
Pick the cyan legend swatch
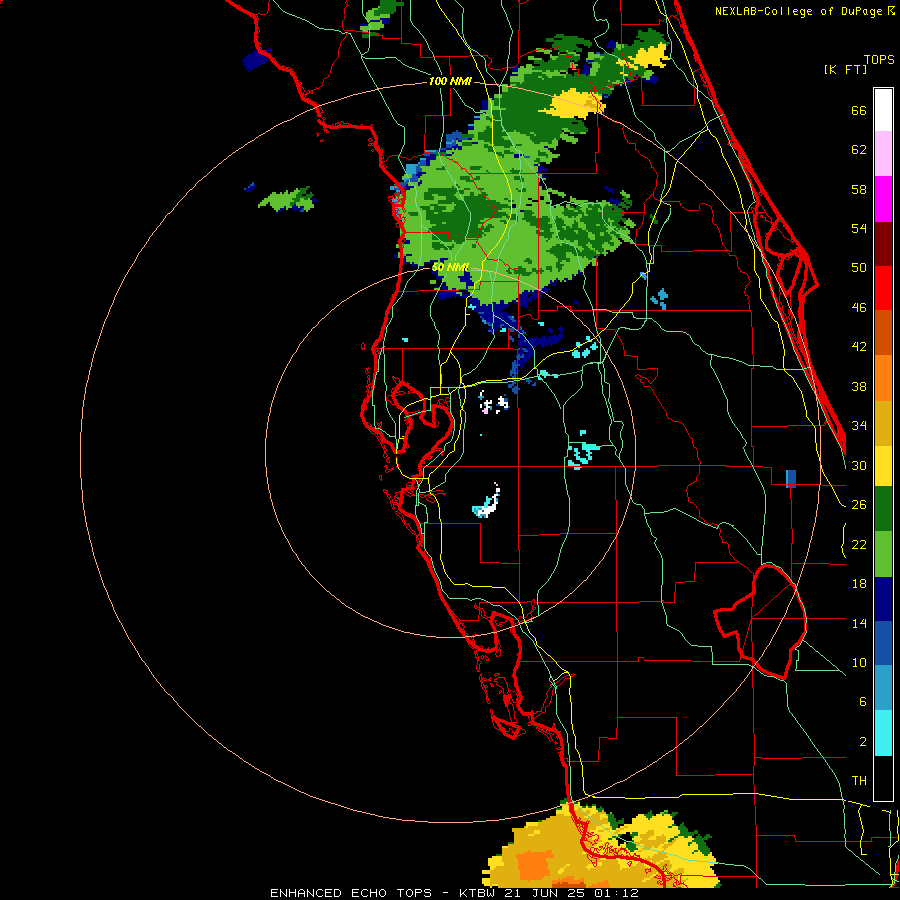(x=883, y=733)
